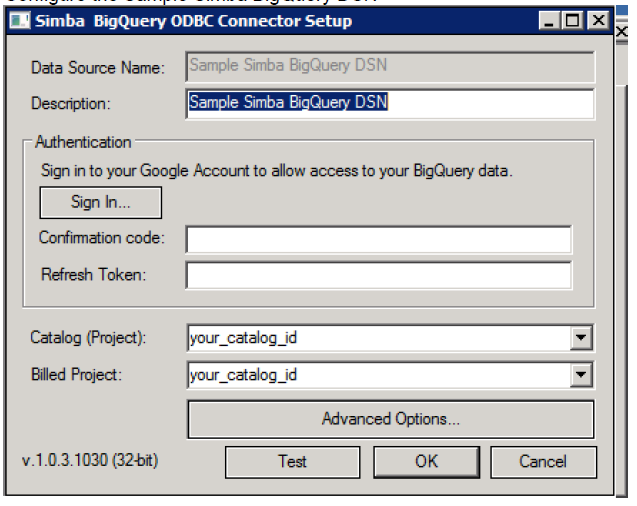Image resolution: width=637 pixels, height=506 pixels.
Task: Click the Google Account sign-in instruction text
Action: coord(277,171)
